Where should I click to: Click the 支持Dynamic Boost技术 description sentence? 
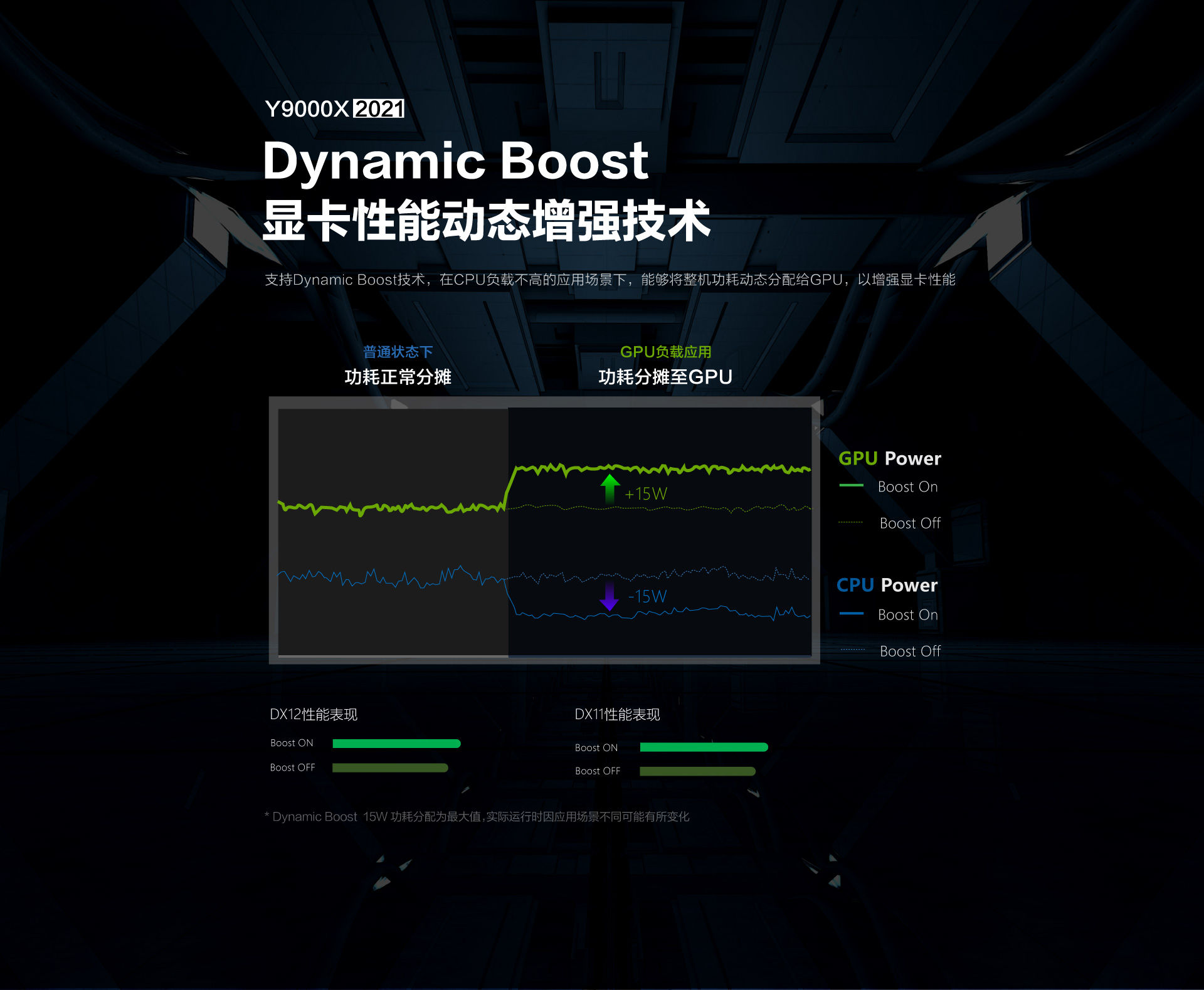(x=610, y=280)
